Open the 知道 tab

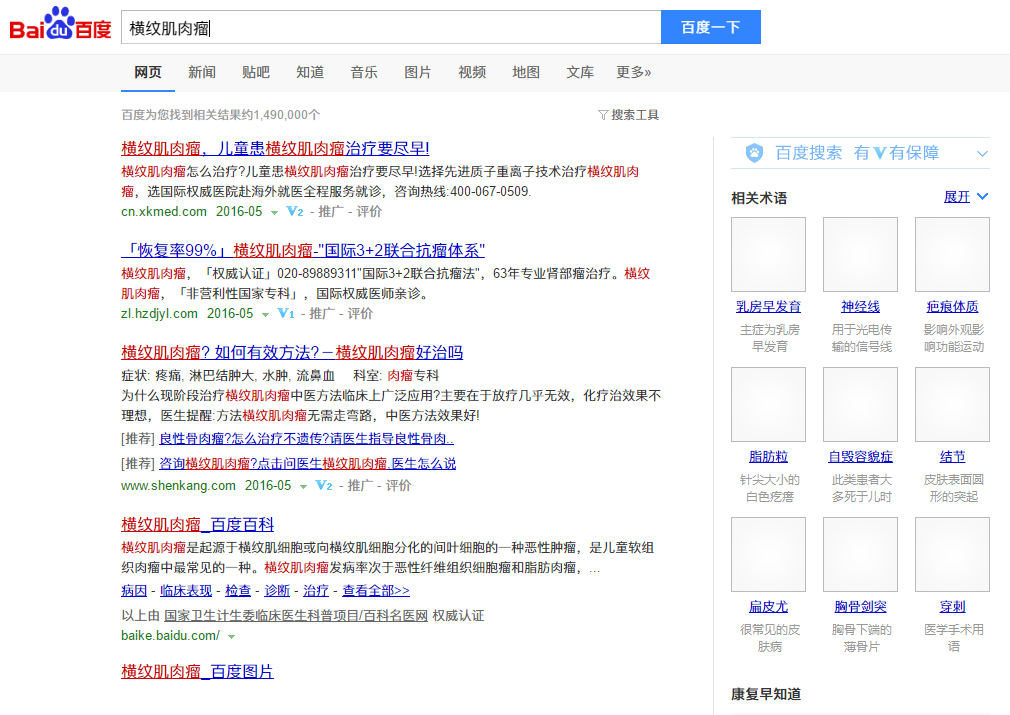[310, 72]
